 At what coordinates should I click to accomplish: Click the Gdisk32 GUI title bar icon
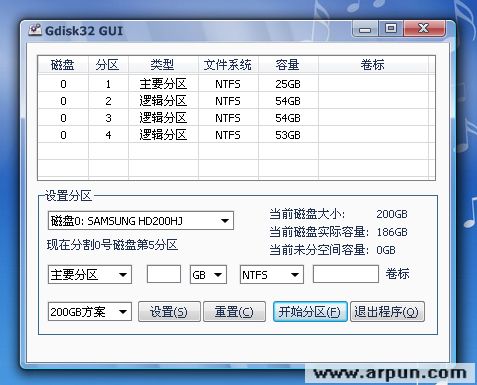tap(35, 30)
